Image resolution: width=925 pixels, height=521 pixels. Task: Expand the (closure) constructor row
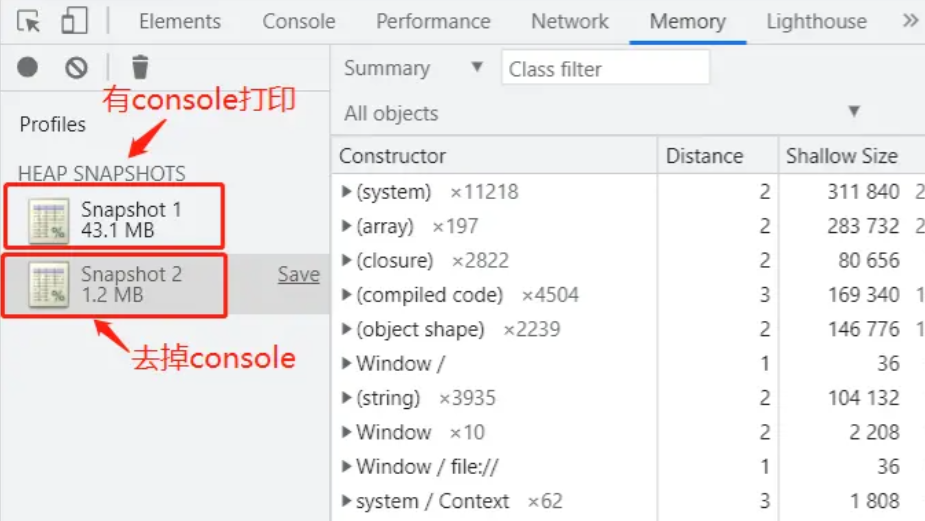click(x=346, y=260)
